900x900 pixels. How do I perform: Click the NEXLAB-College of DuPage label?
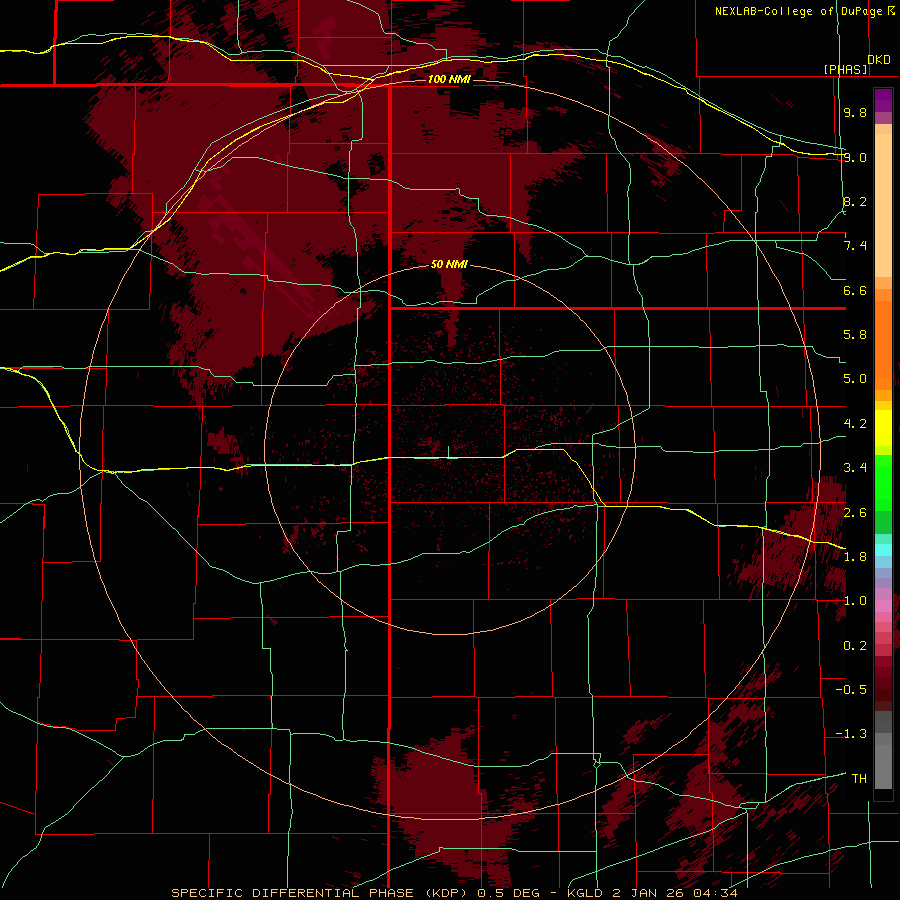click(800, 11)
